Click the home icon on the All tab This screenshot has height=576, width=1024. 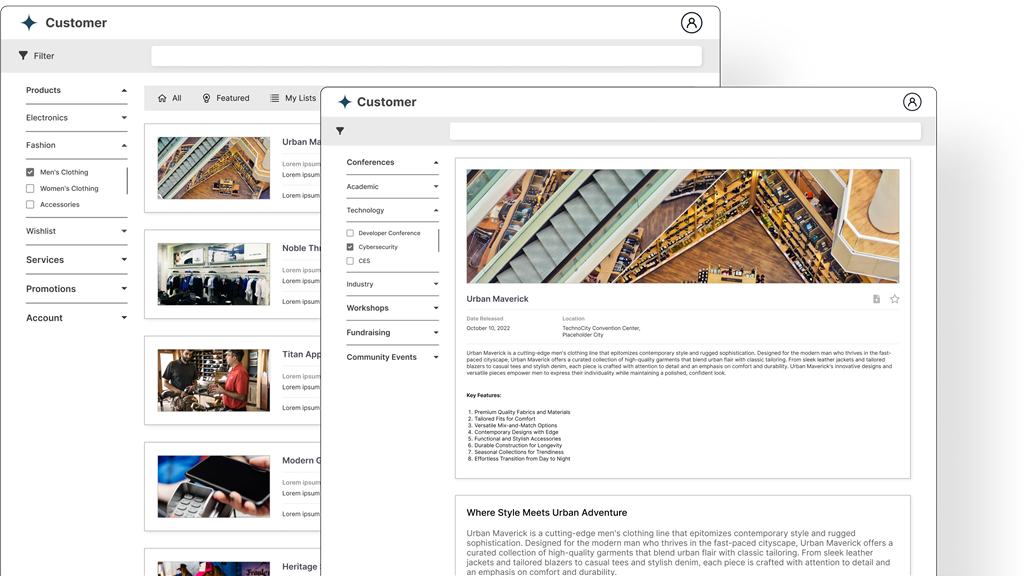162,98
